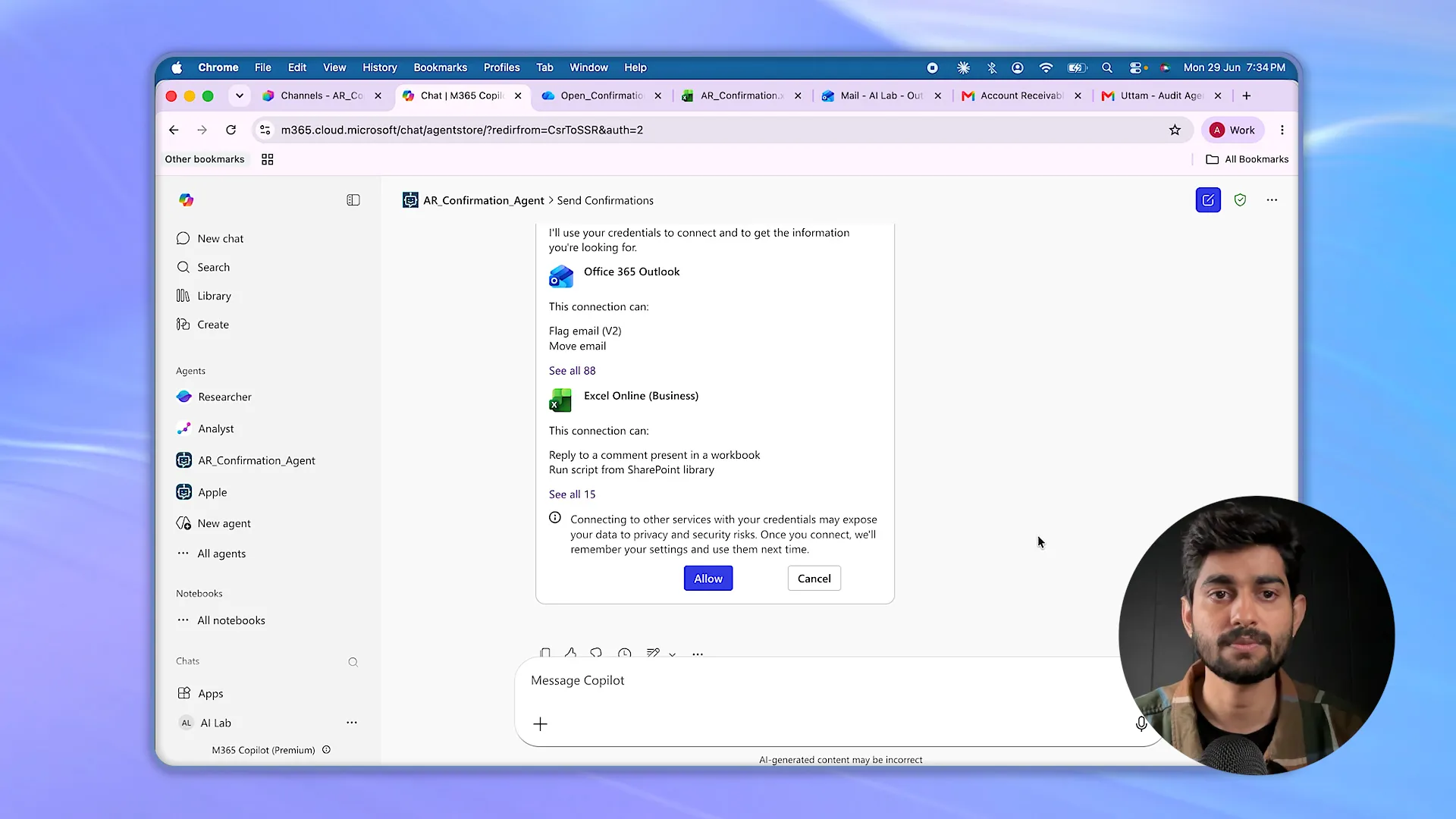Image resolution: width=1456 pixels, height=819 pixels.
Task: Cancel the connection request
Action: 814,578
